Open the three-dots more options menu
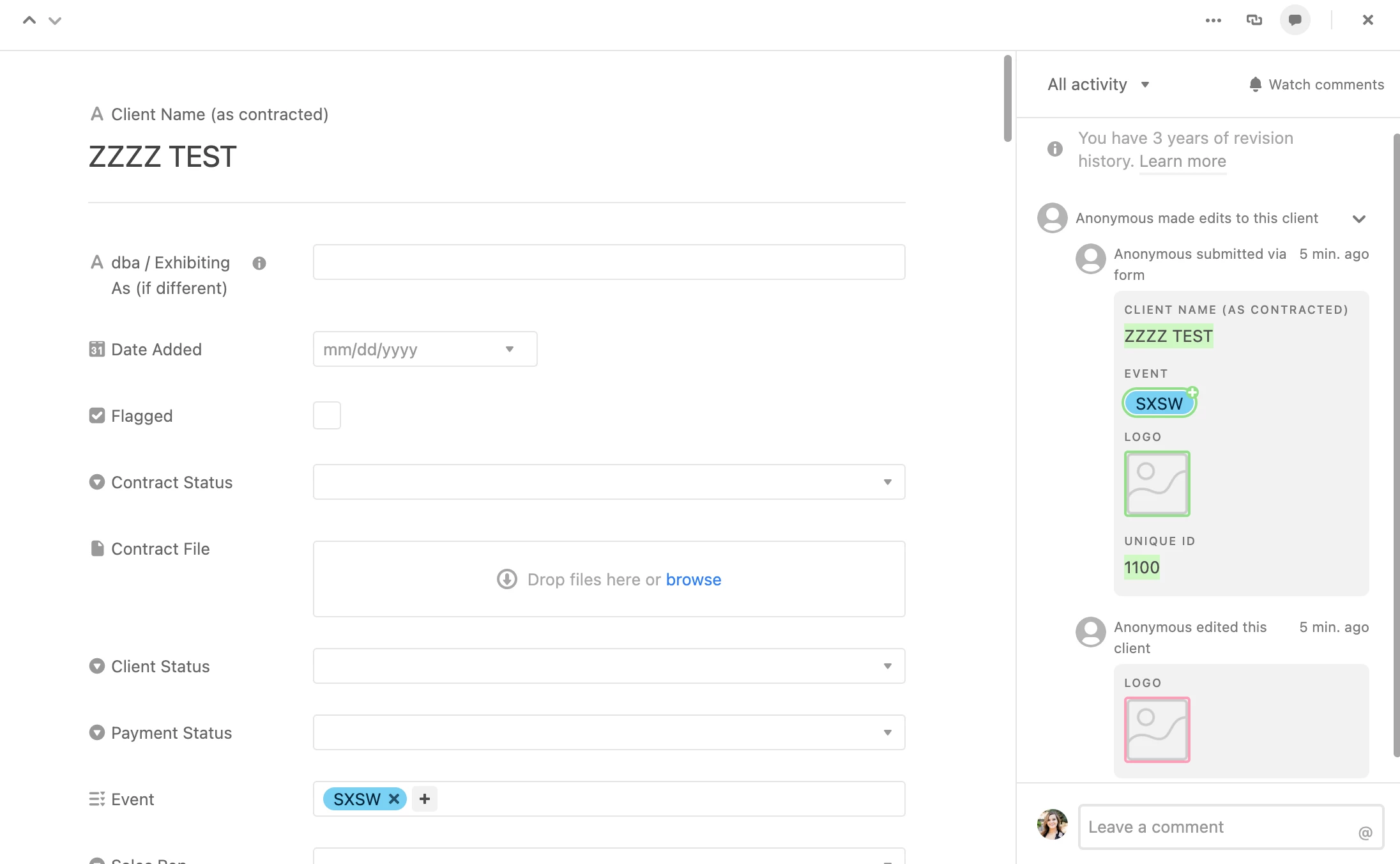The image size is (1400, 864). click(1213, 20)
